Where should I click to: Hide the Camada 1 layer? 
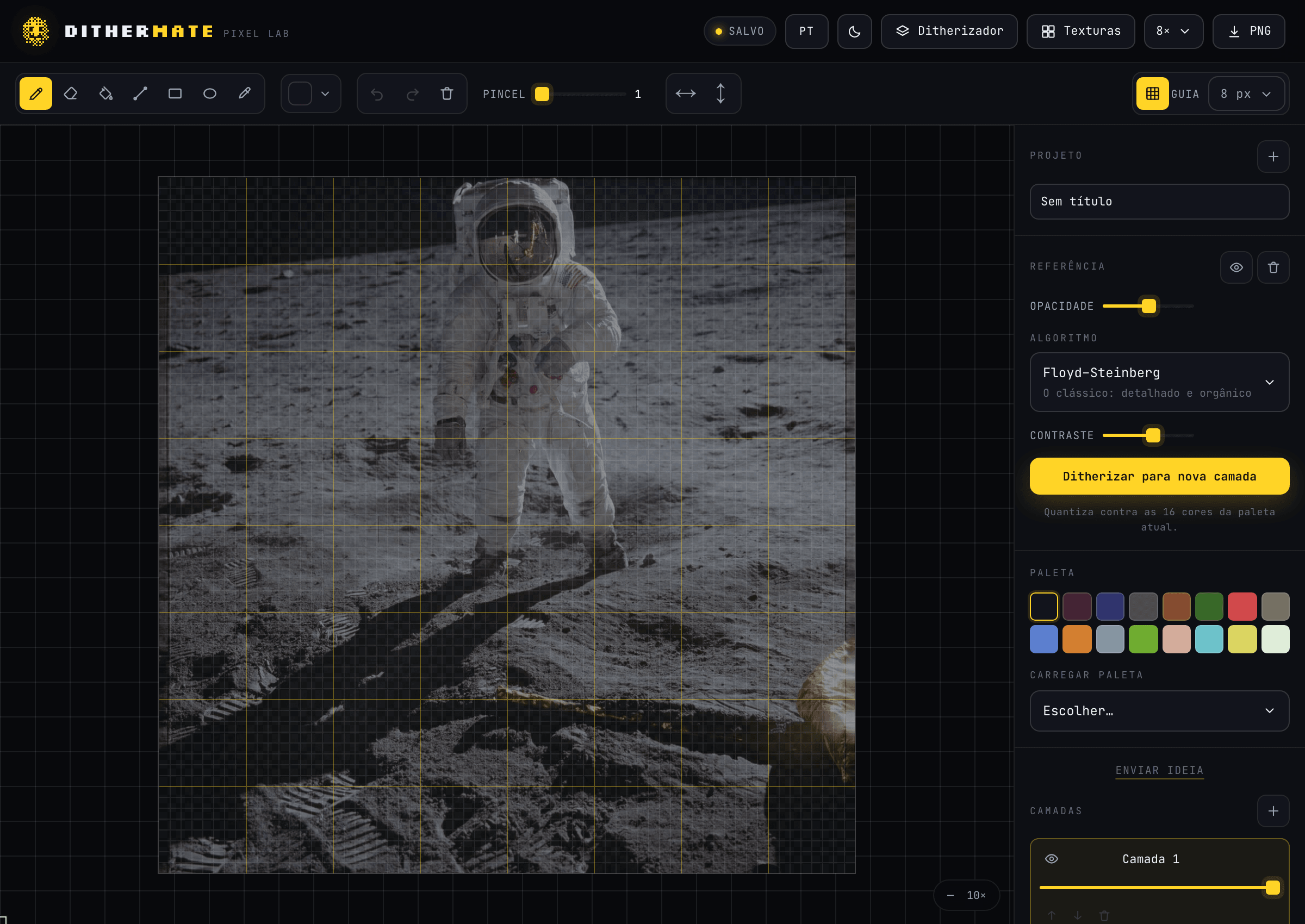point(1052,859)
